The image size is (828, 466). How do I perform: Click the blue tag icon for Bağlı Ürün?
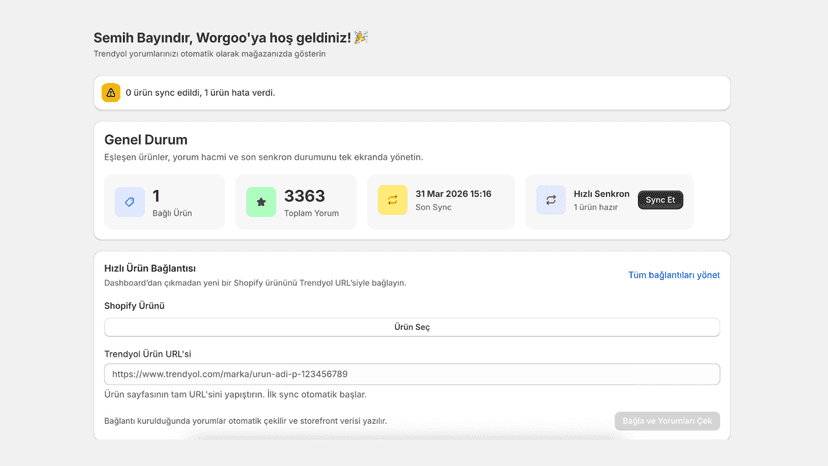[130, 202]
